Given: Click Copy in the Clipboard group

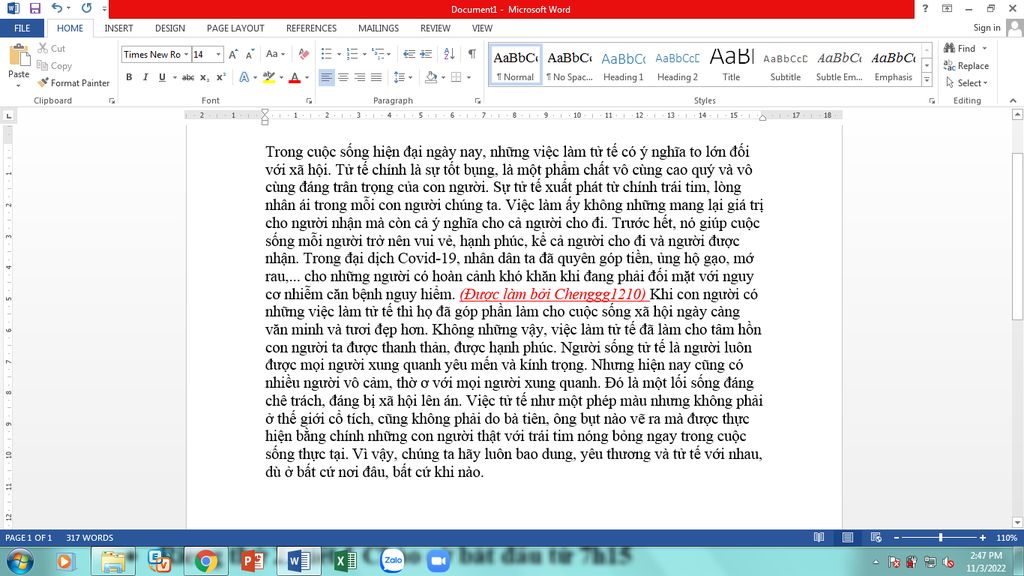Looking at the screenshot, I should [54, 65].
